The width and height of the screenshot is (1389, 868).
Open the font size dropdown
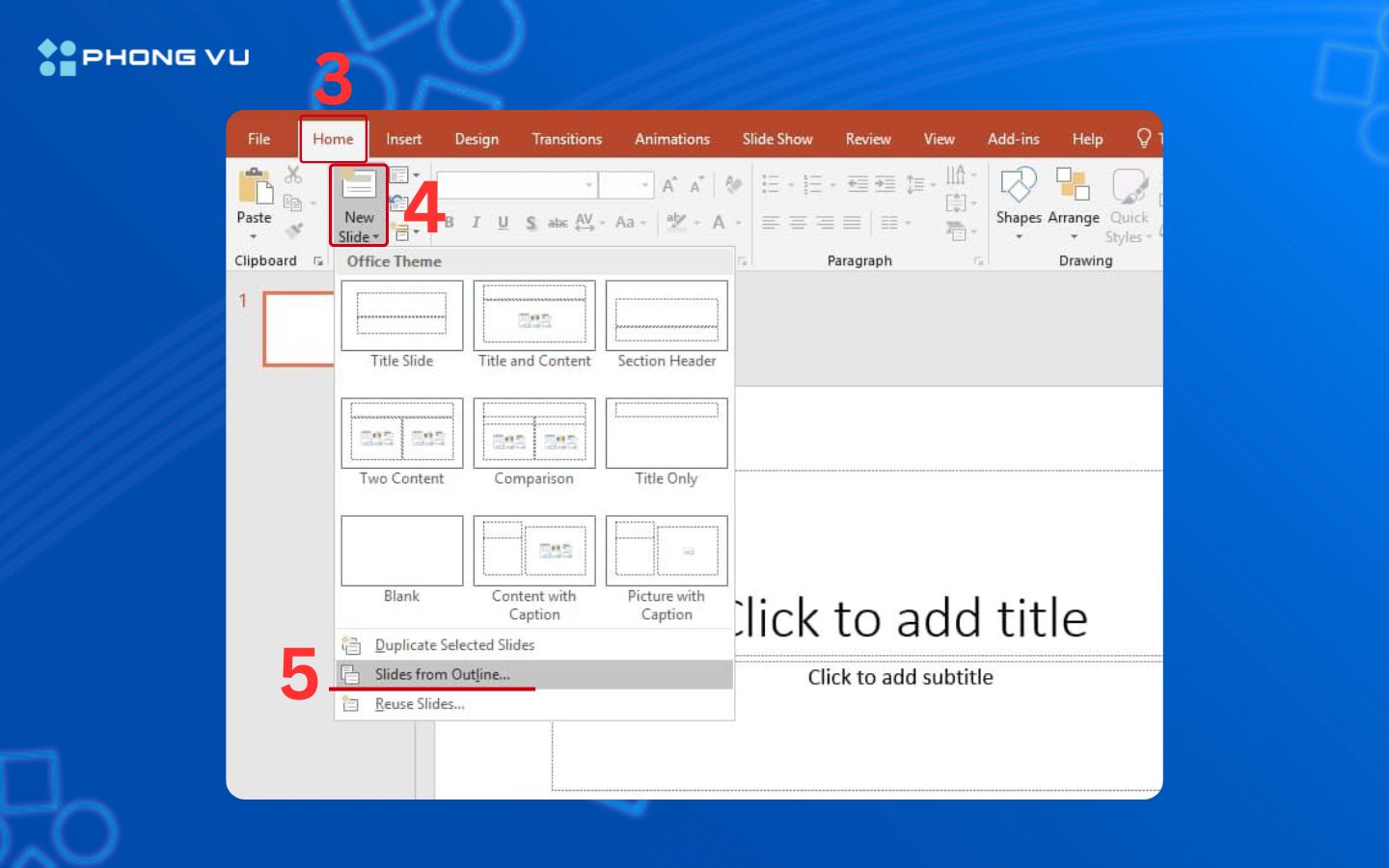(645, 185)
